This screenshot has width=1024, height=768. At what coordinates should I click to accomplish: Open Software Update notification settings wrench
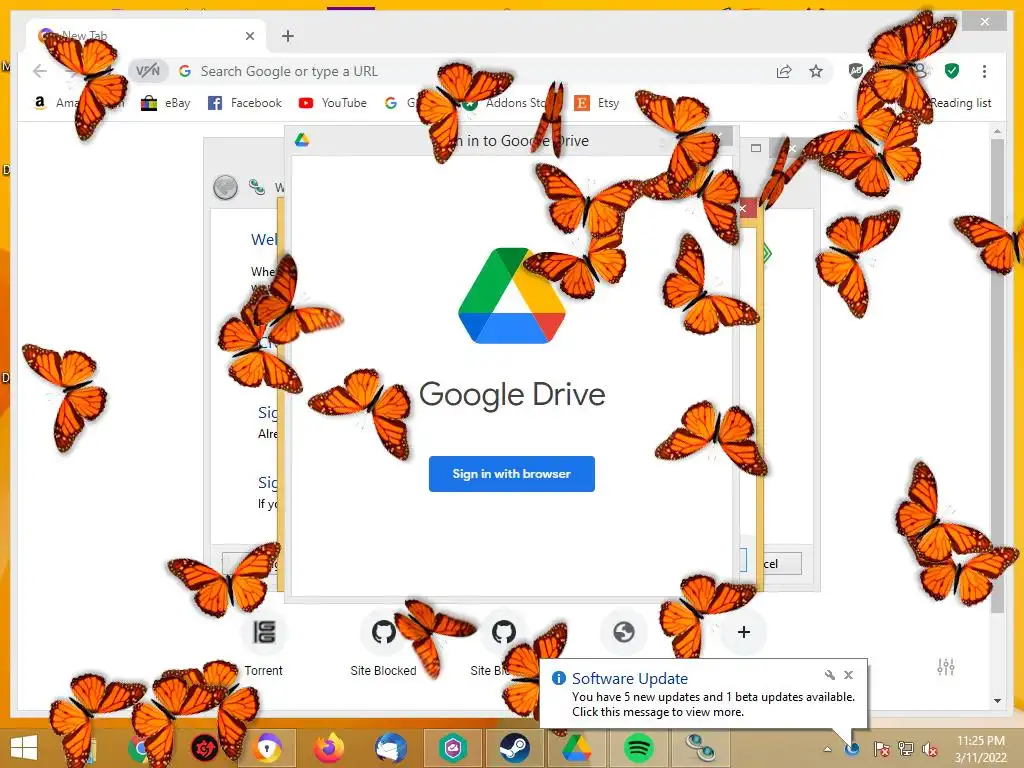click(x=829, y=675)
